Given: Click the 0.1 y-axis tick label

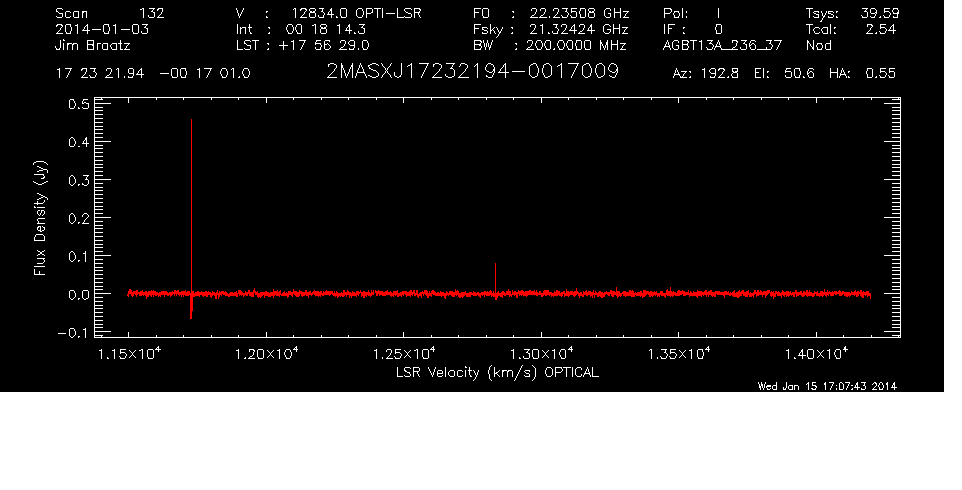Looking at the screenshot, I should coord(80,256).
